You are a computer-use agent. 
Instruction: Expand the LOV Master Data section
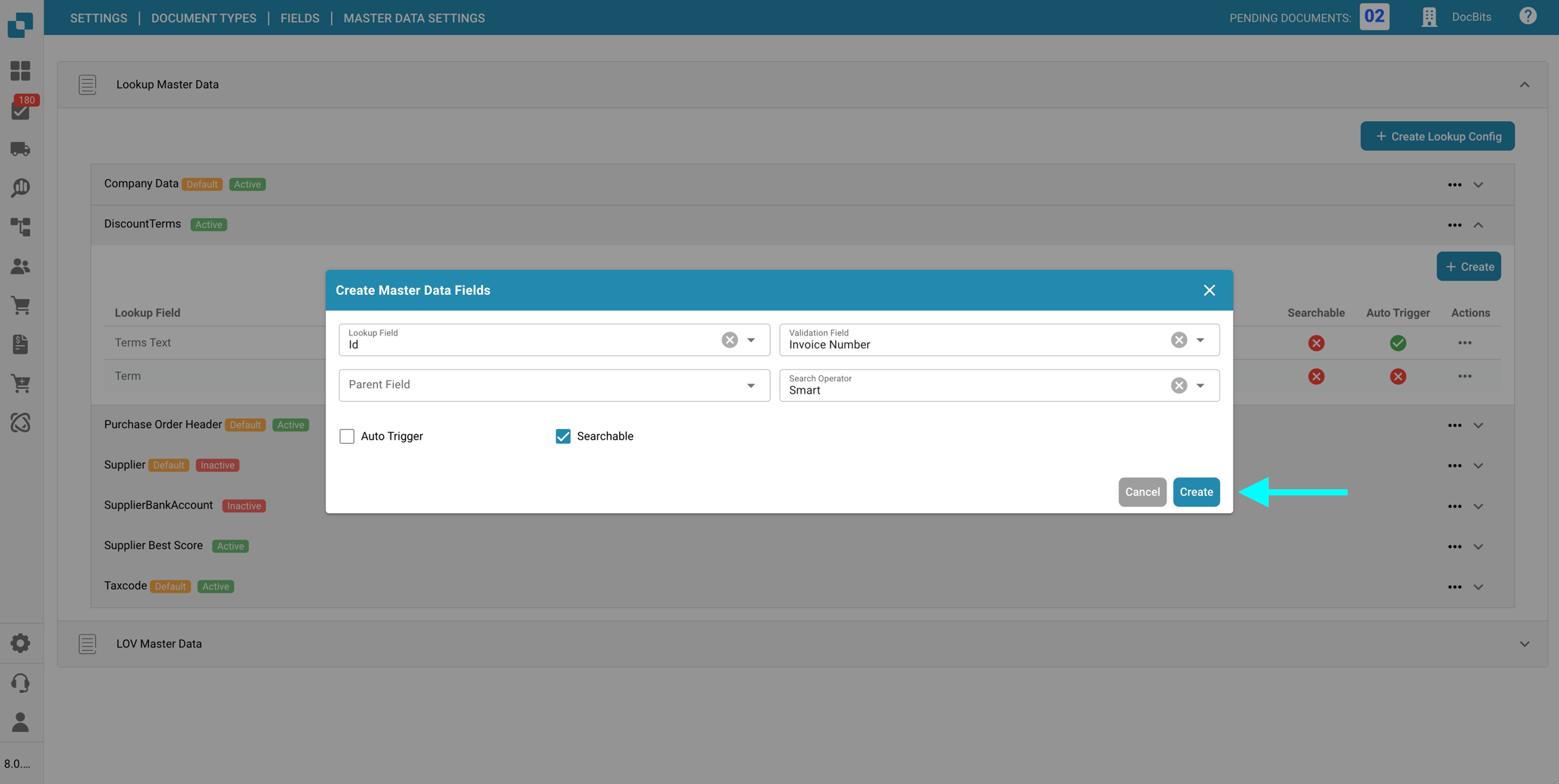pyautogui.click(x=1524, y=644)
